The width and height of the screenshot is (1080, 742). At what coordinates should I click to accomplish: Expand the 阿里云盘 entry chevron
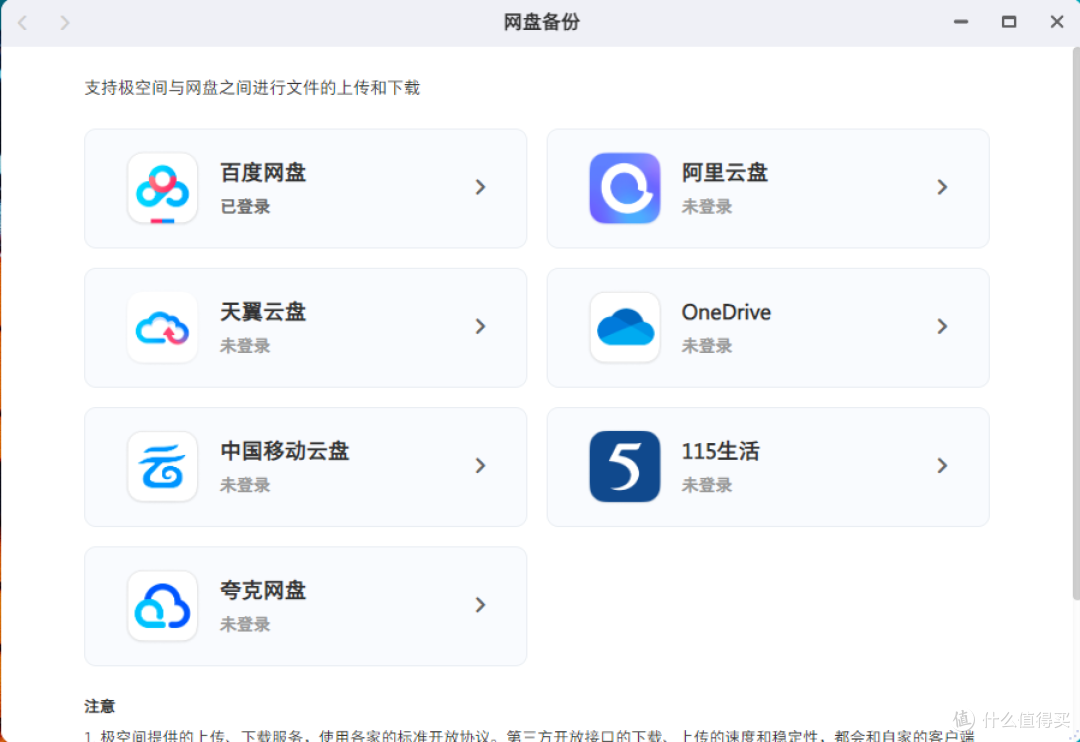tap(942, 187)
